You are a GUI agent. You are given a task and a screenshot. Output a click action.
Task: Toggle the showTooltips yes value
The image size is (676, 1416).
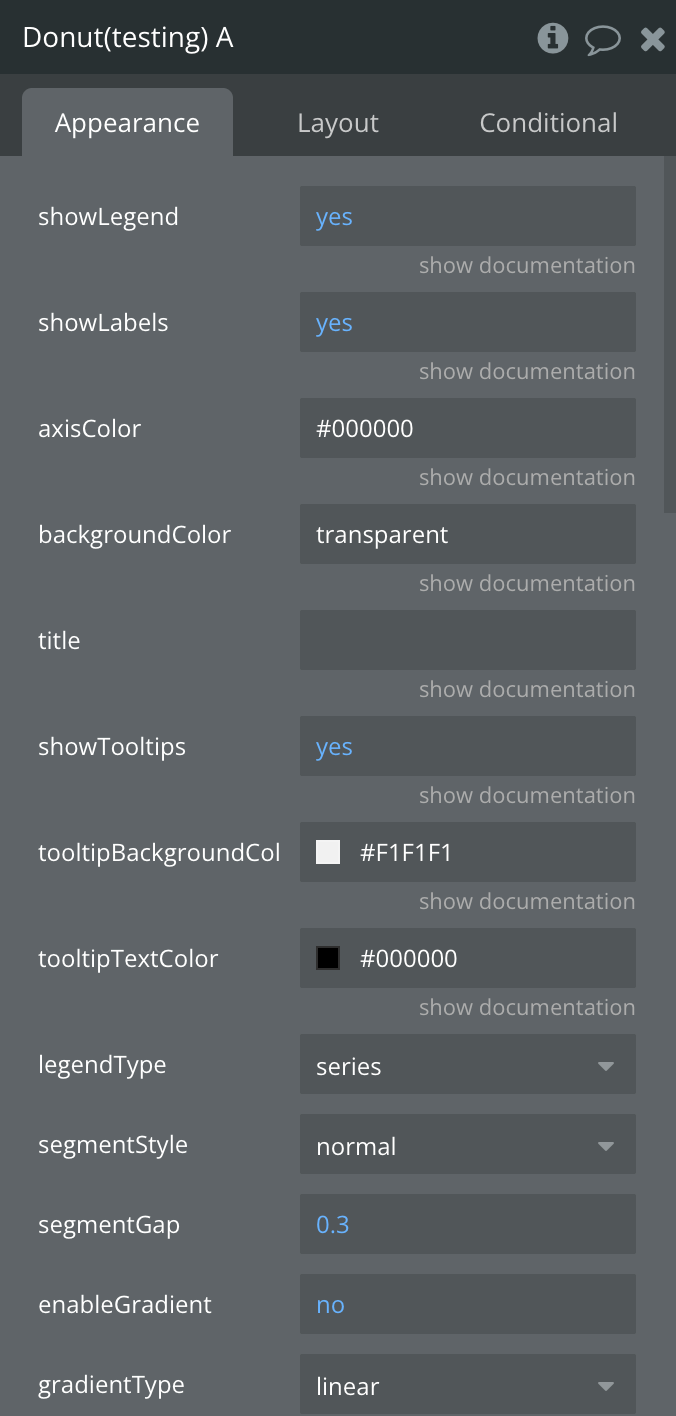(x=334, y=747)
